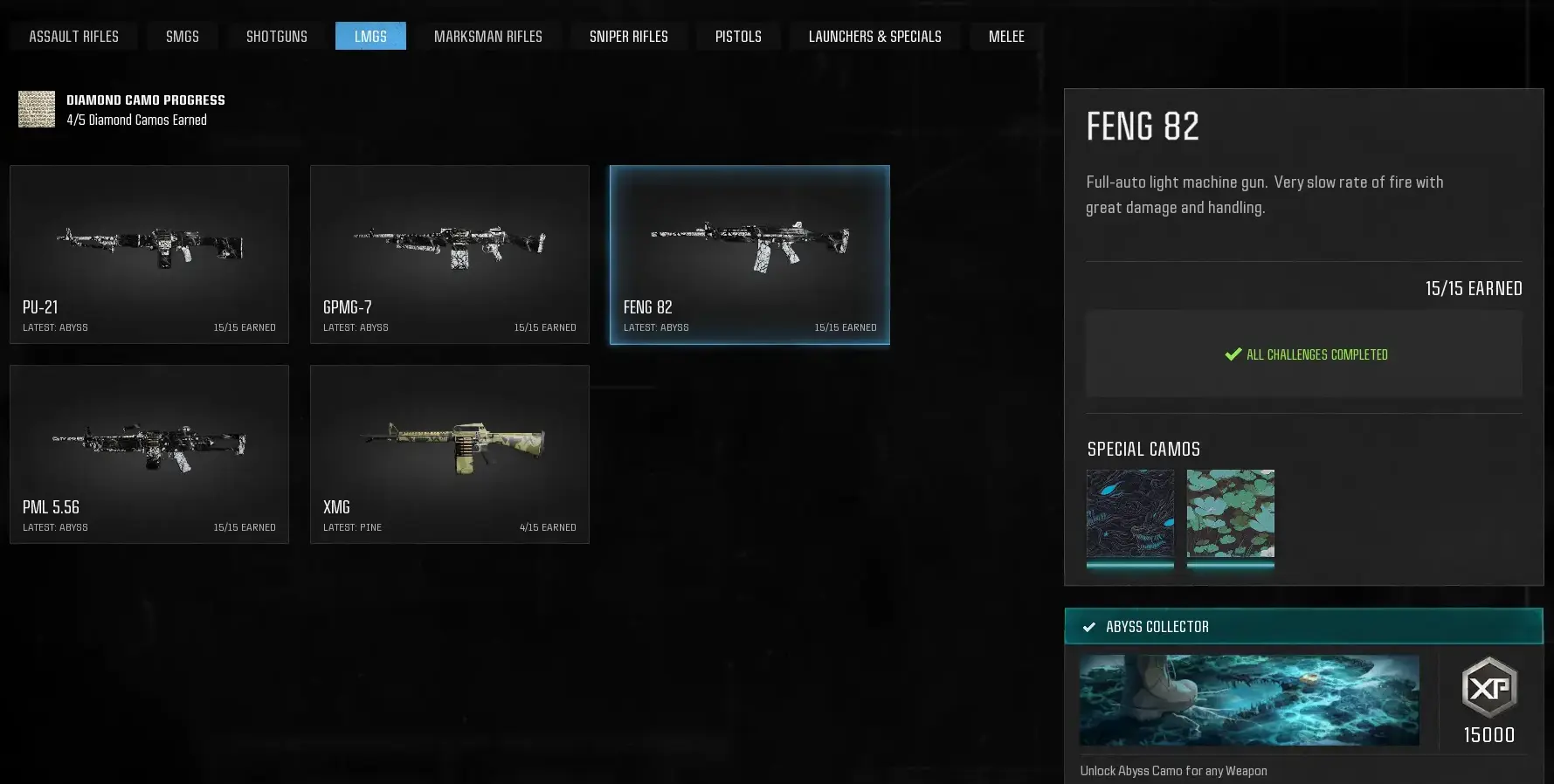
Task: Click the Diamond camo progress icon
Action: pos(37,109)
